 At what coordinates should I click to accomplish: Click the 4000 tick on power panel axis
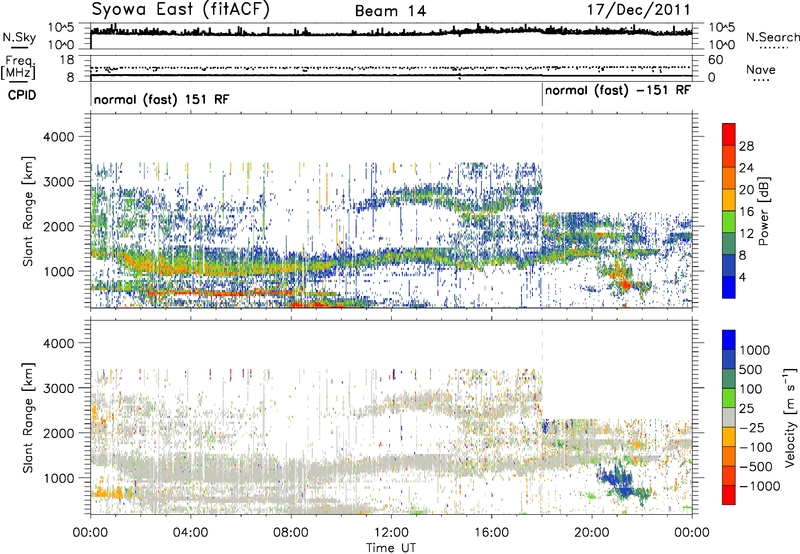(58, 137)
